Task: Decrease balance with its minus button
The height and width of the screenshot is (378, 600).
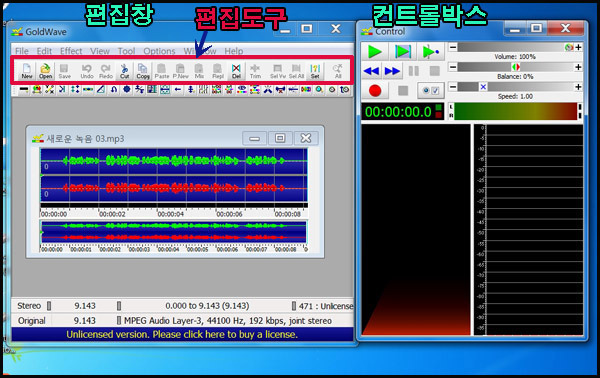Action: click(453, 67)
